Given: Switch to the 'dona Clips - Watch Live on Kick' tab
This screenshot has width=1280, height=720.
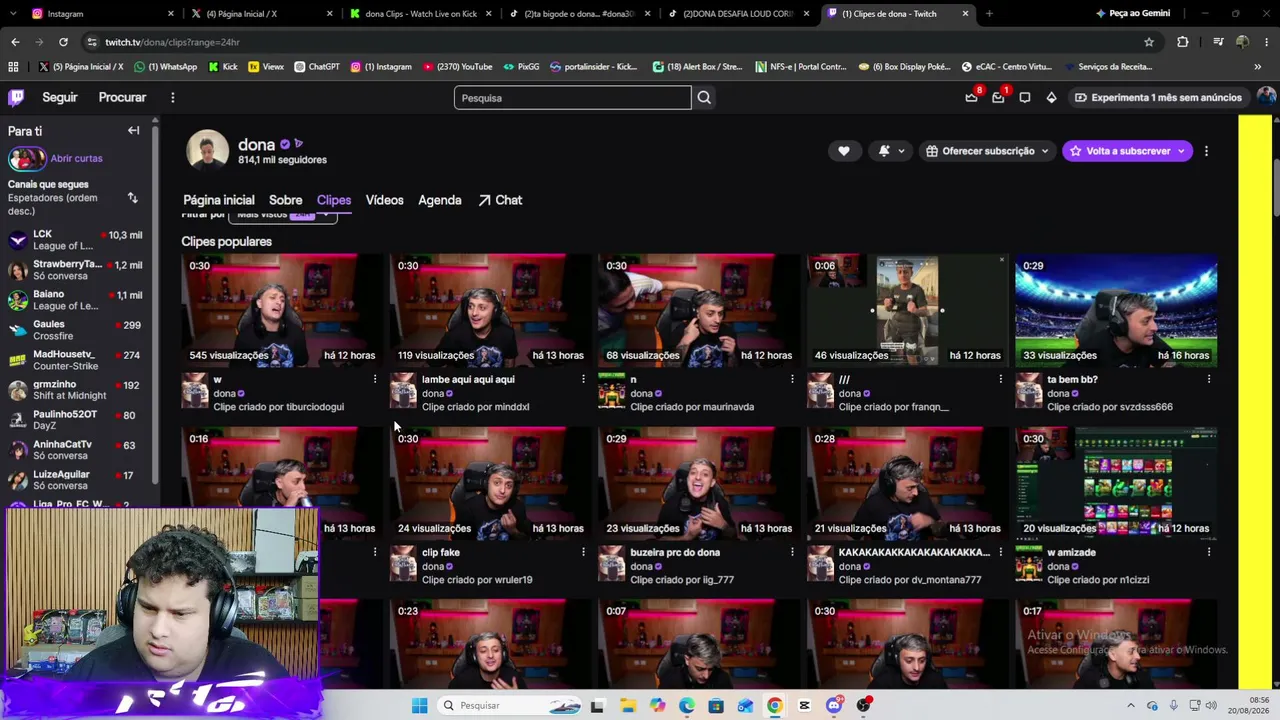Looking at the screenshot, I should pyautogui.click(x=420, y=14).
